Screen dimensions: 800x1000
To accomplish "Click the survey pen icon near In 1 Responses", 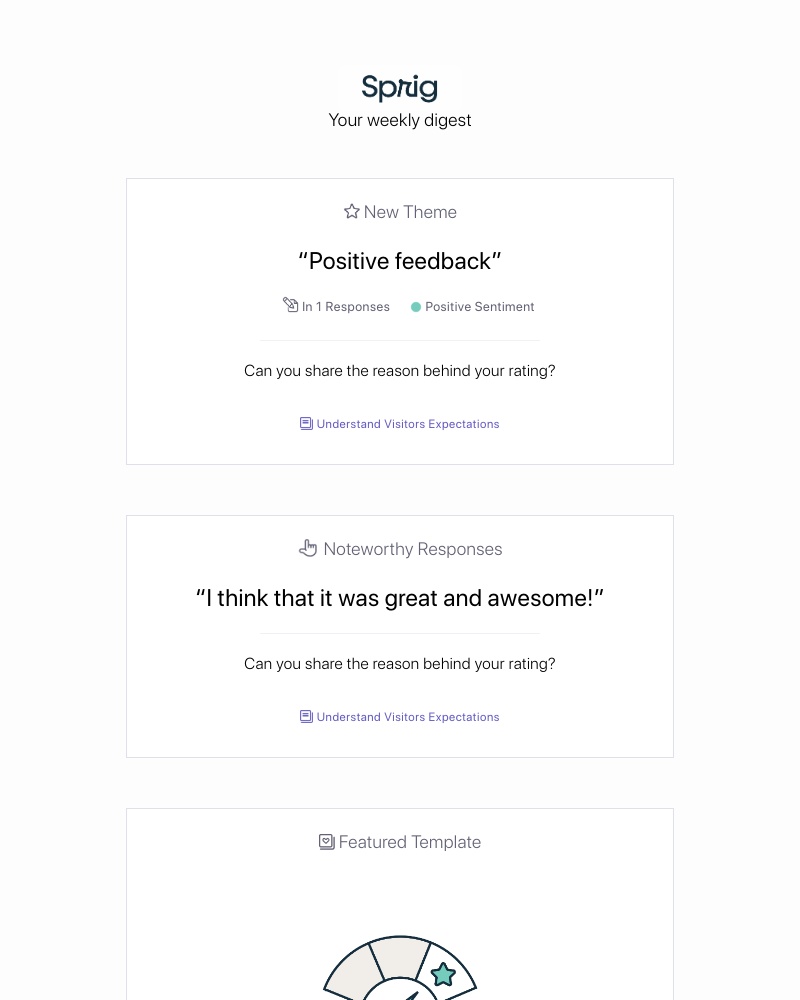I will tap(291, 305).
